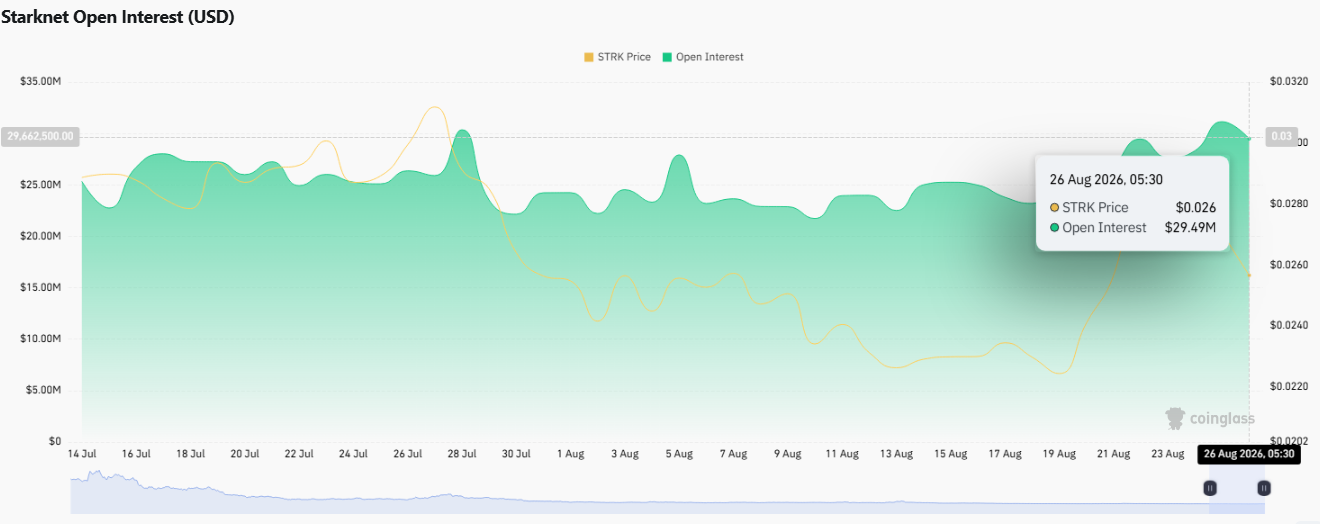Click the 28 Jul date axis label
Image resolution: width=1320 pixels, height=524 pixels.
click(461, 453)
